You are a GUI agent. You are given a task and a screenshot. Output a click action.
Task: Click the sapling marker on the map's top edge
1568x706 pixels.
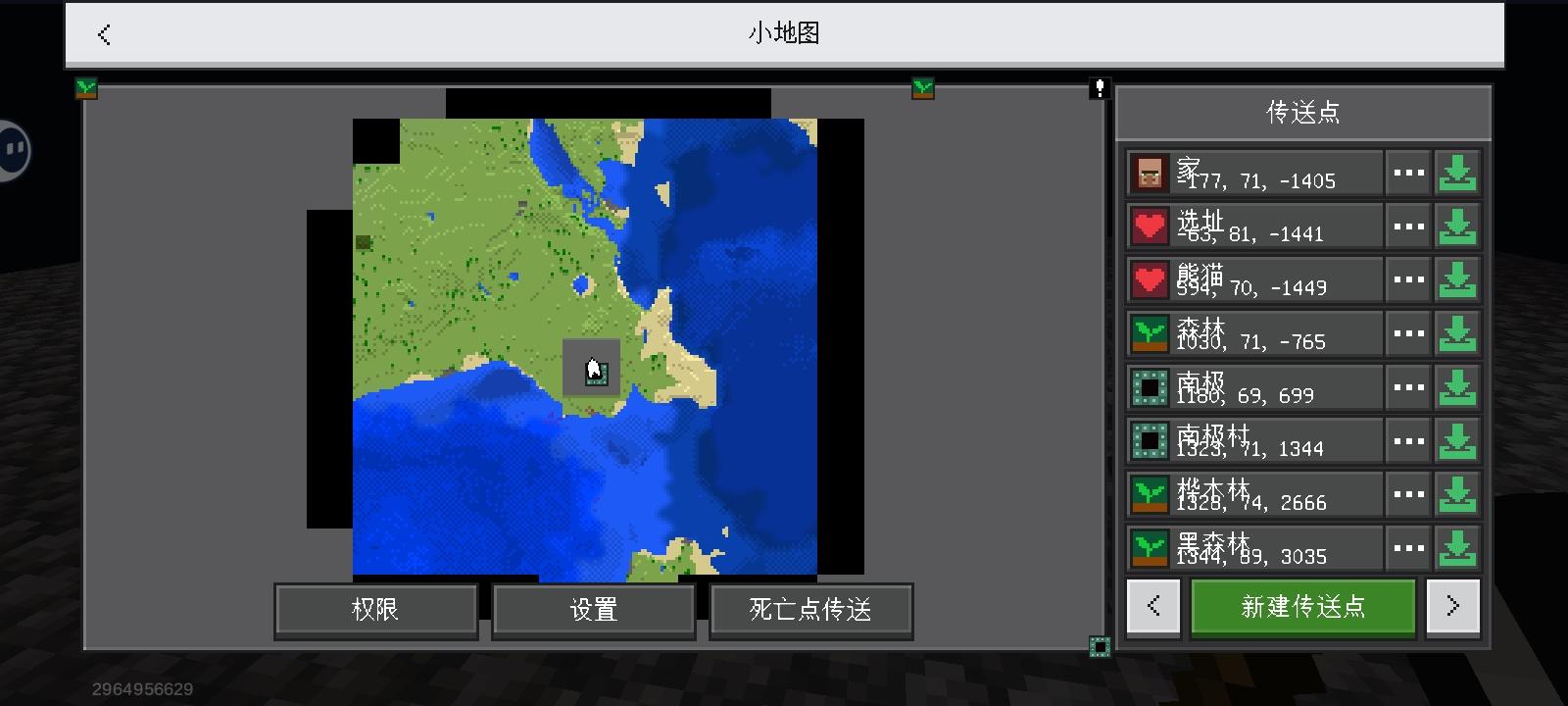[x=922, y=89]
